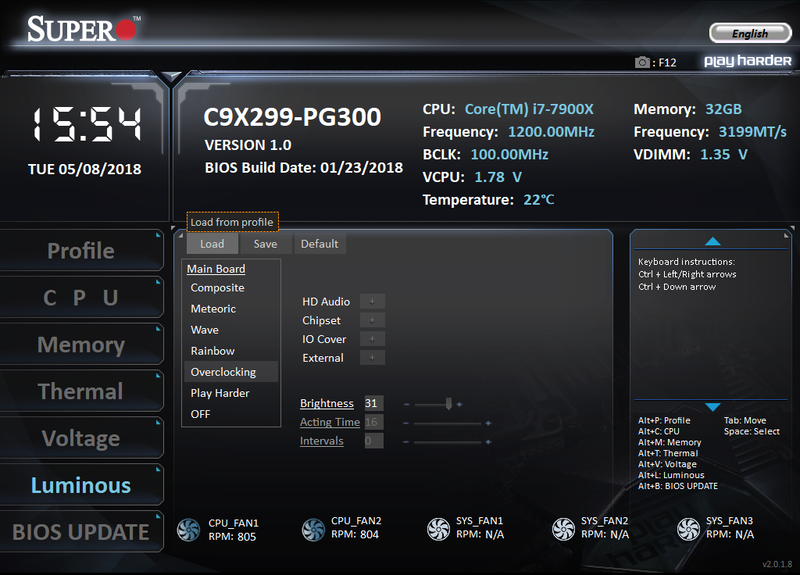Viewport: 800px width, 575px height.
Task: Click the Acting Time slider track
Action: (447, 423)
